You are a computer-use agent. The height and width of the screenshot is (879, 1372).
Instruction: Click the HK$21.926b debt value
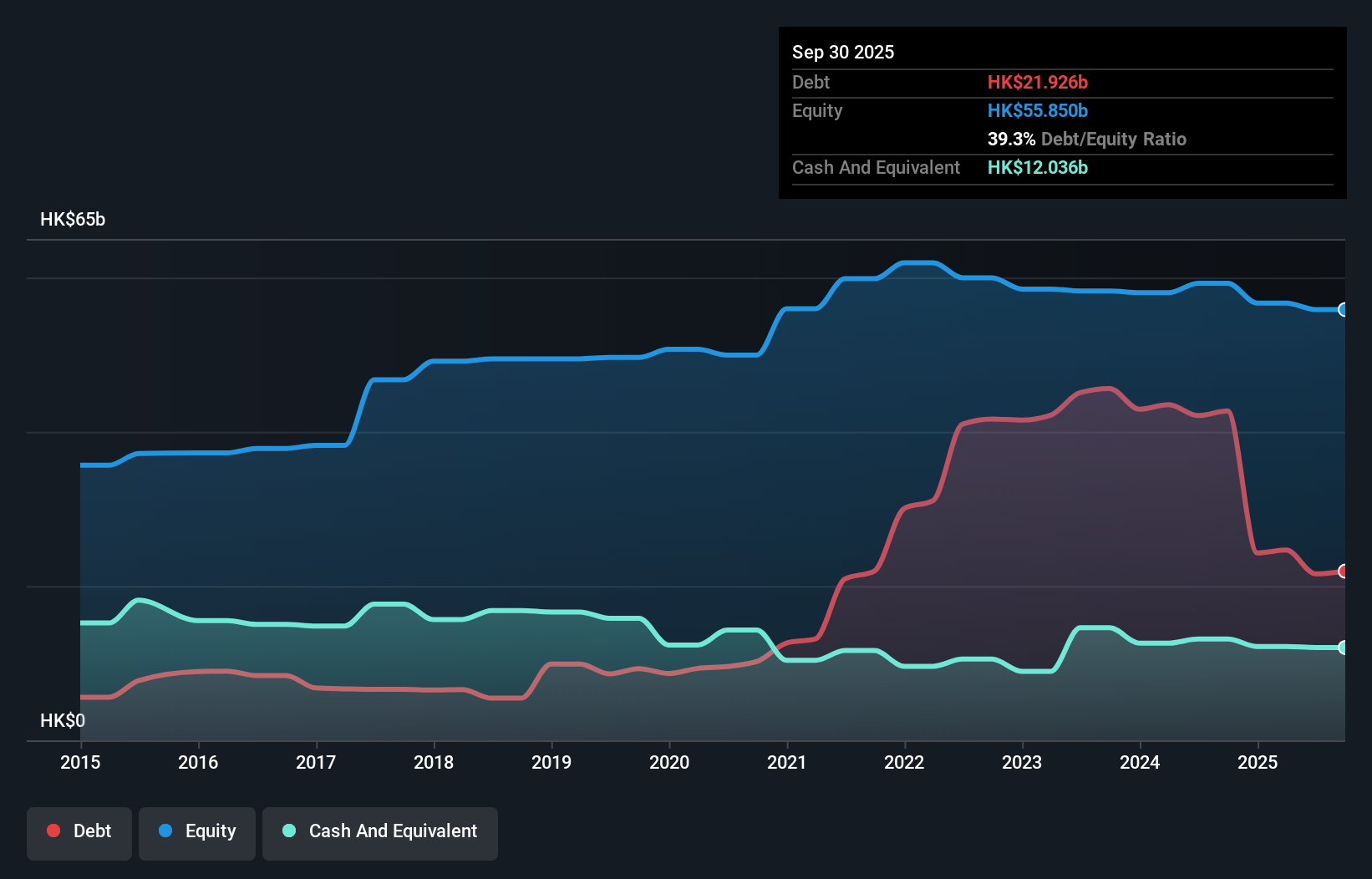point(1038,82)
